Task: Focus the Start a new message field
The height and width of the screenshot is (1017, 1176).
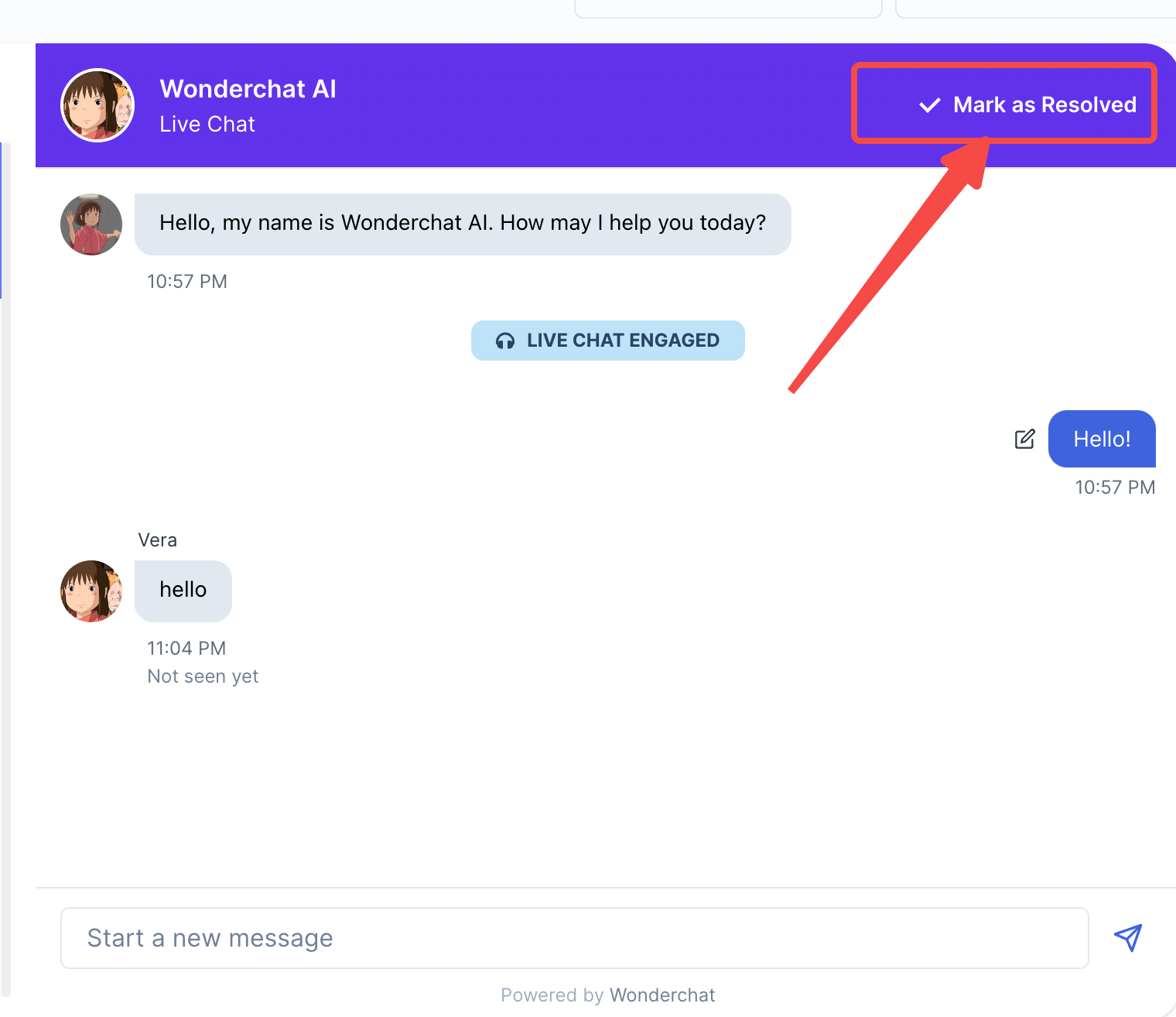Action: pos(574,937)
